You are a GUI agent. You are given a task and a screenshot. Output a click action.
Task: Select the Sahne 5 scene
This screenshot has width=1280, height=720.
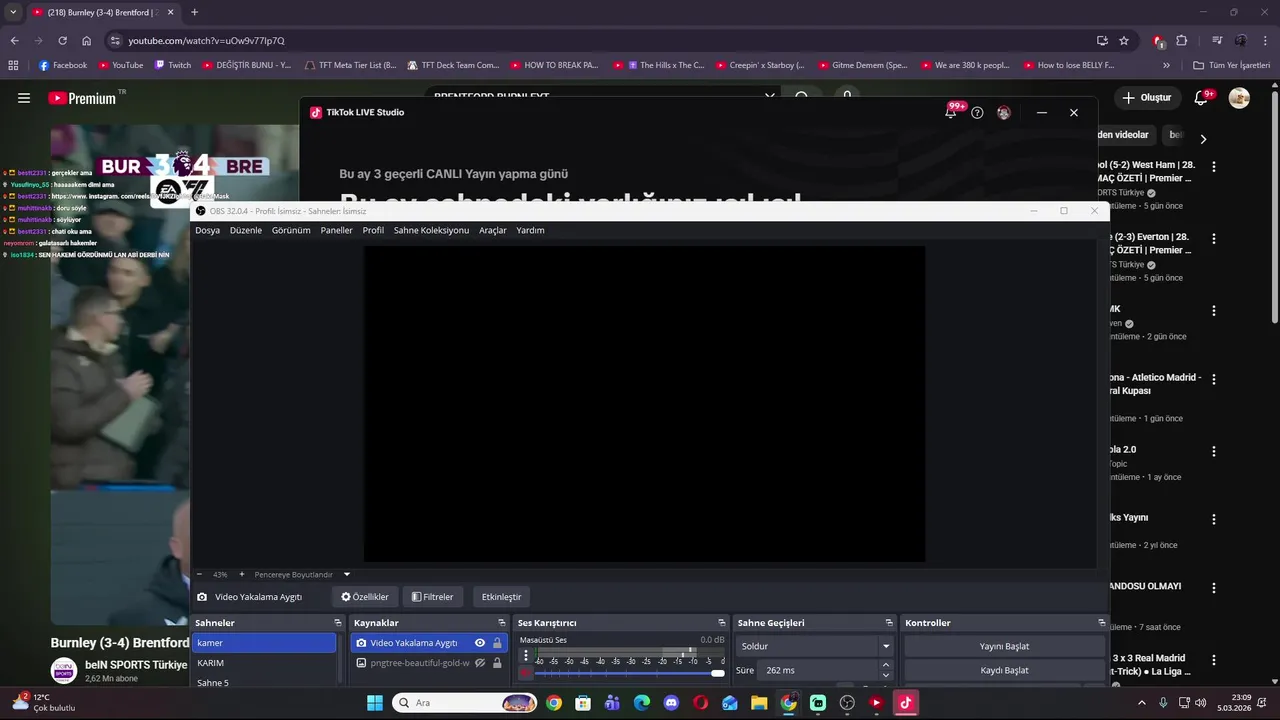[x=264, y=682]
